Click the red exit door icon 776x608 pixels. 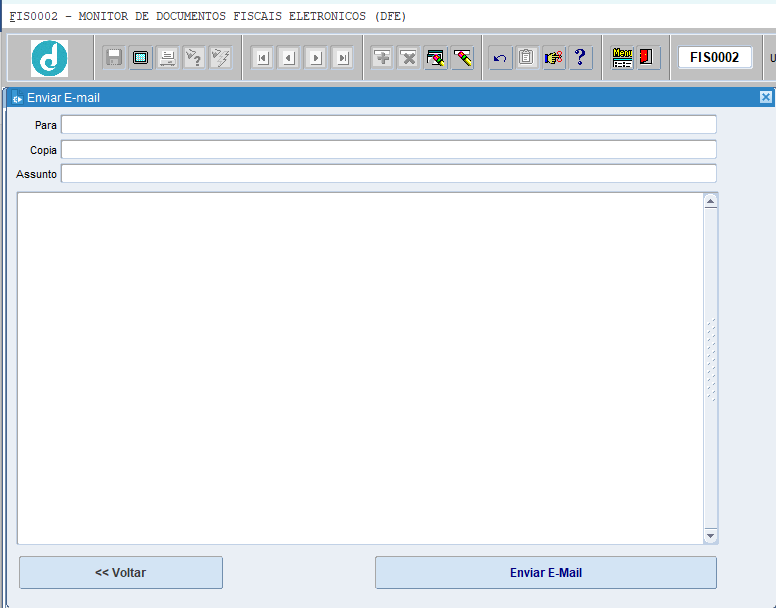pyautogui.click(x=647, y=58)
